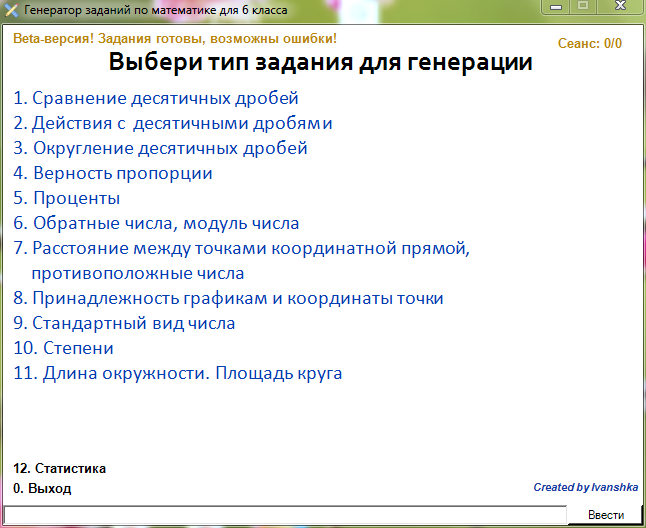Click the Beta-версия warning text

click(175, 39)
